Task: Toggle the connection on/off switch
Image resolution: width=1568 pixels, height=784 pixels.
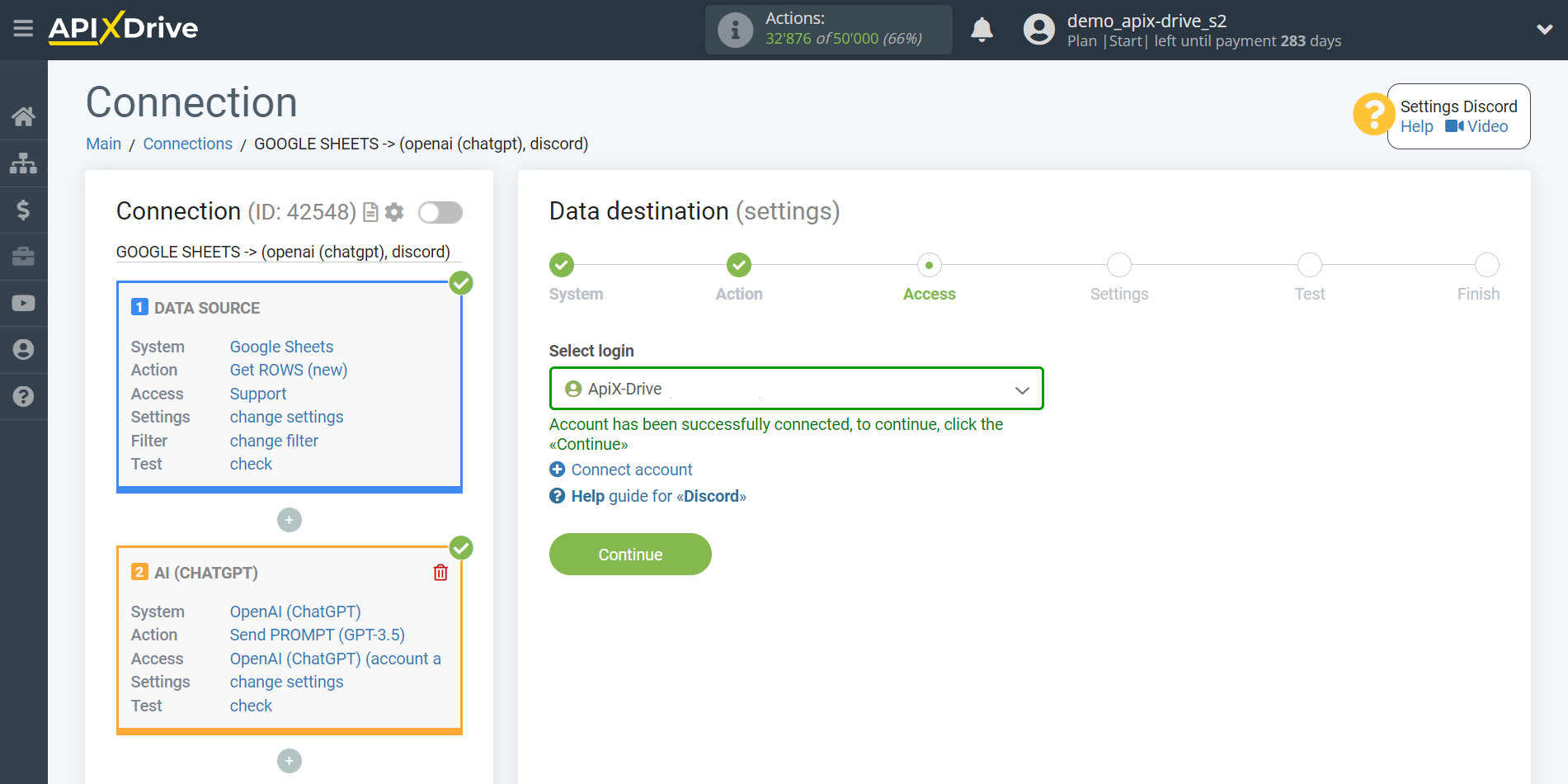Action: pos(440,212)
